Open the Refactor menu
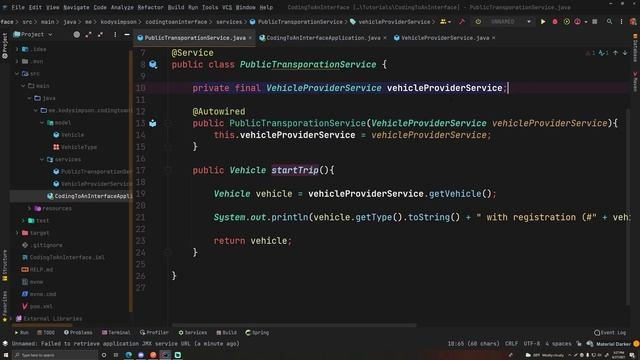The width and height of the screenshot is (640, 360). (x=150, y=7)
